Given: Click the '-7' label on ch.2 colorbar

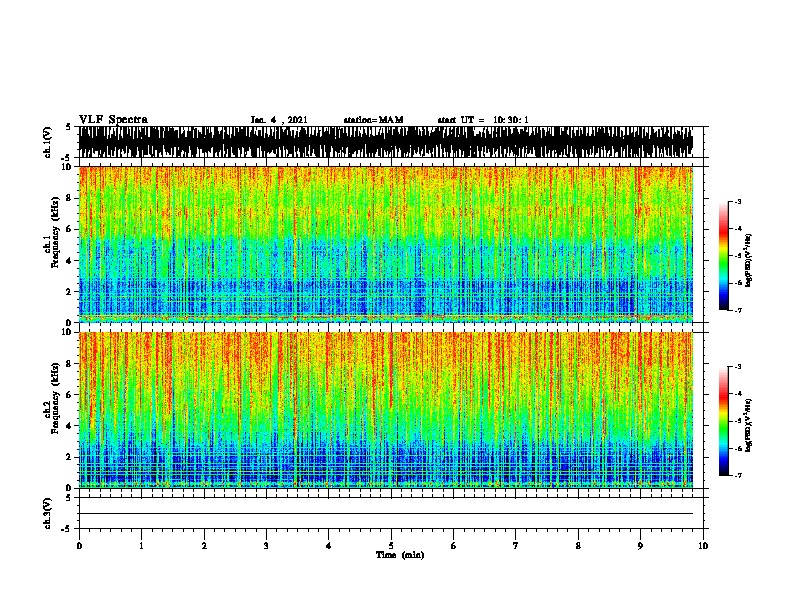Looking at the screenshot, I should point(737,476).
